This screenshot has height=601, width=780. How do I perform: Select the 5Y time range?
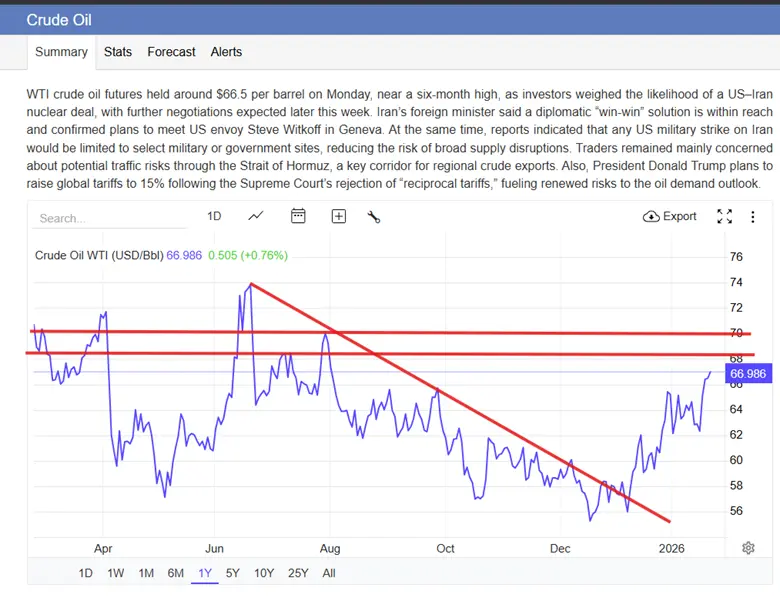point(233,573)
